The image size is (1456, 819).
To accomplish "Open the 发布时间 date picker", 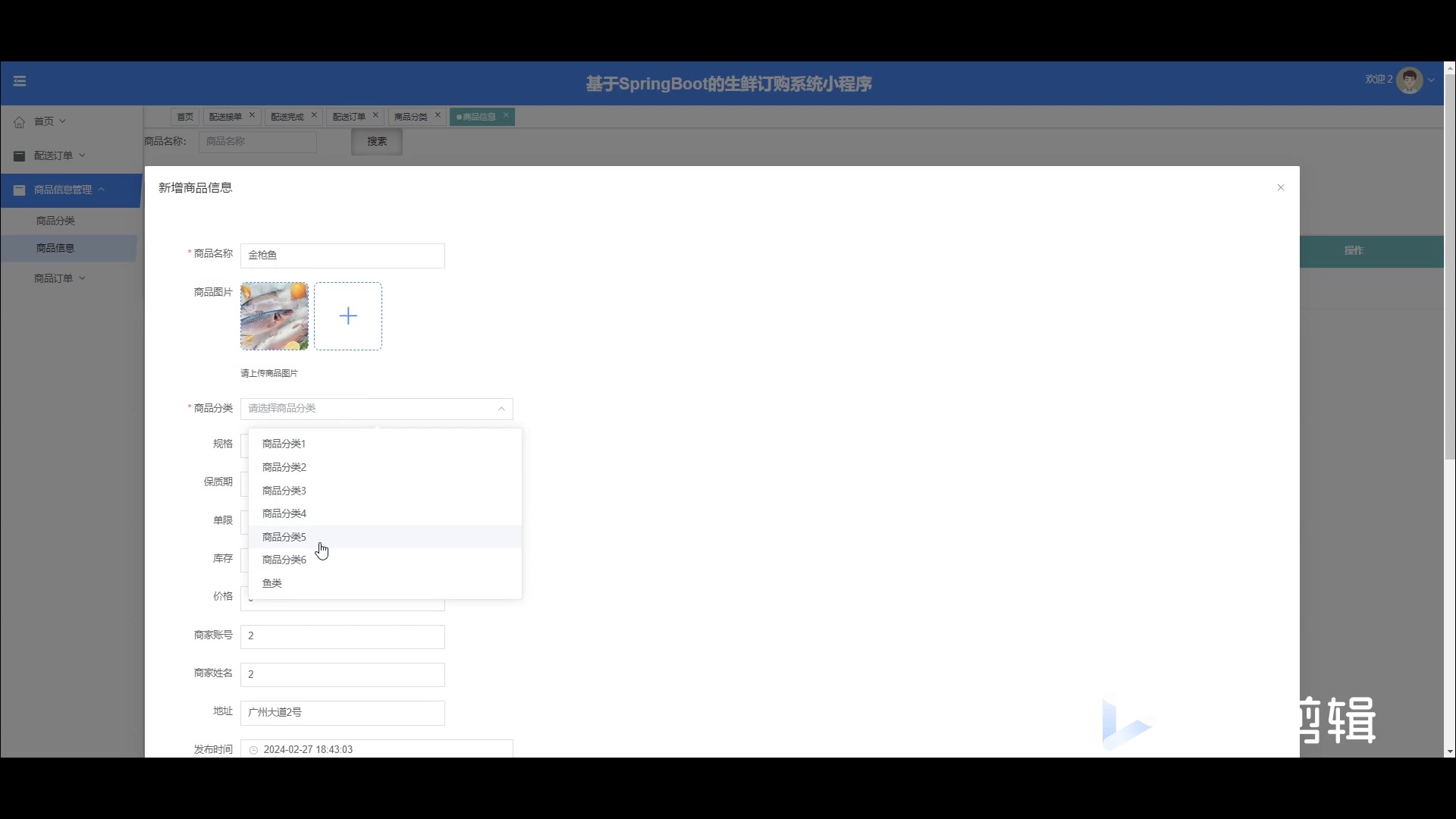I will coord(377,749).
